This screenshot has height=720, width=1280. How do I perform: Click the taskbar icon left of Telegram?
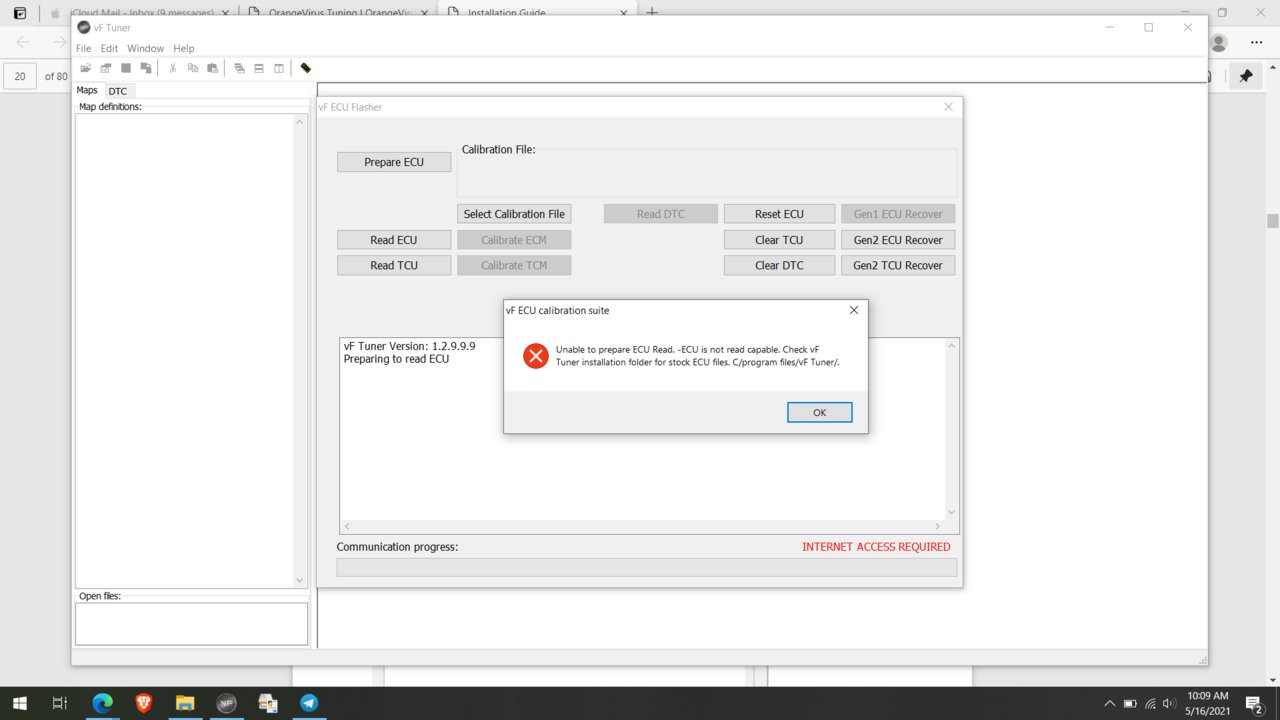point(267,703)
